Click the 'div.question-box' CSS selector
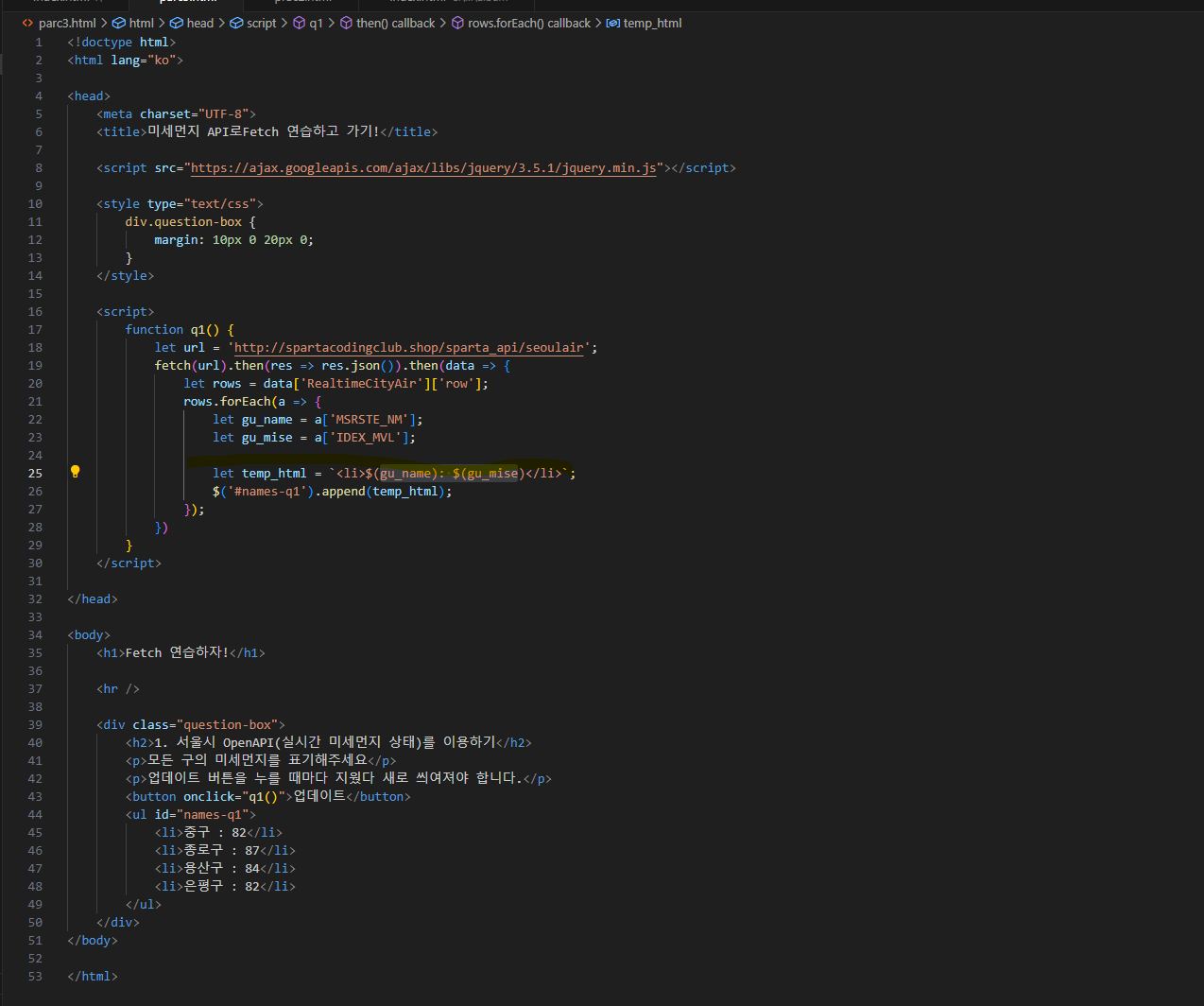The width and height of the screenshot is (1204, 1006). 183,221
